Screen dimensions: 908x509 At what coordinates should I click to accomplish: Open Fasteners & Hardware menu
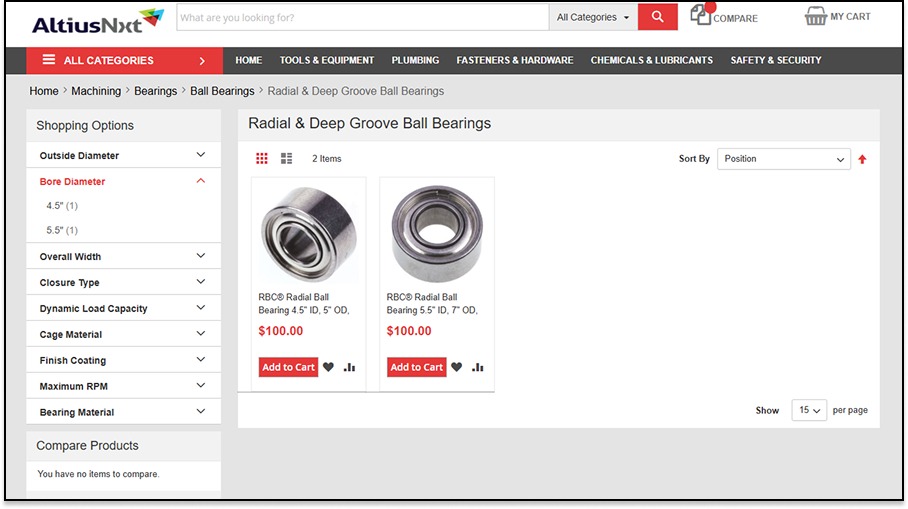(515, 60)
